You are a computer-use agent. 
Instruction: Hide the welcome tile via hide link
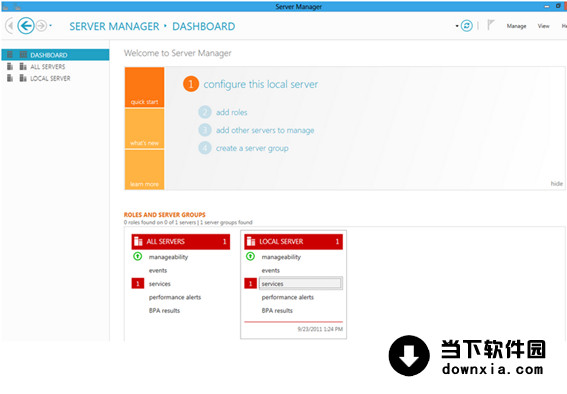click(557, 184)
